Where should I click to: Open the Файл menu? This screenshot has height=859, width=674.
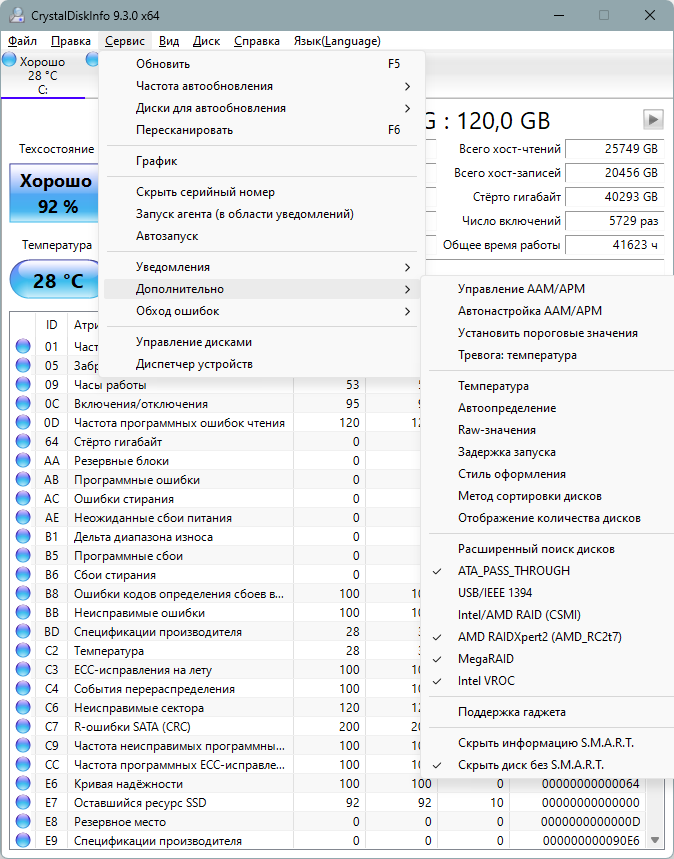(22, 41)
